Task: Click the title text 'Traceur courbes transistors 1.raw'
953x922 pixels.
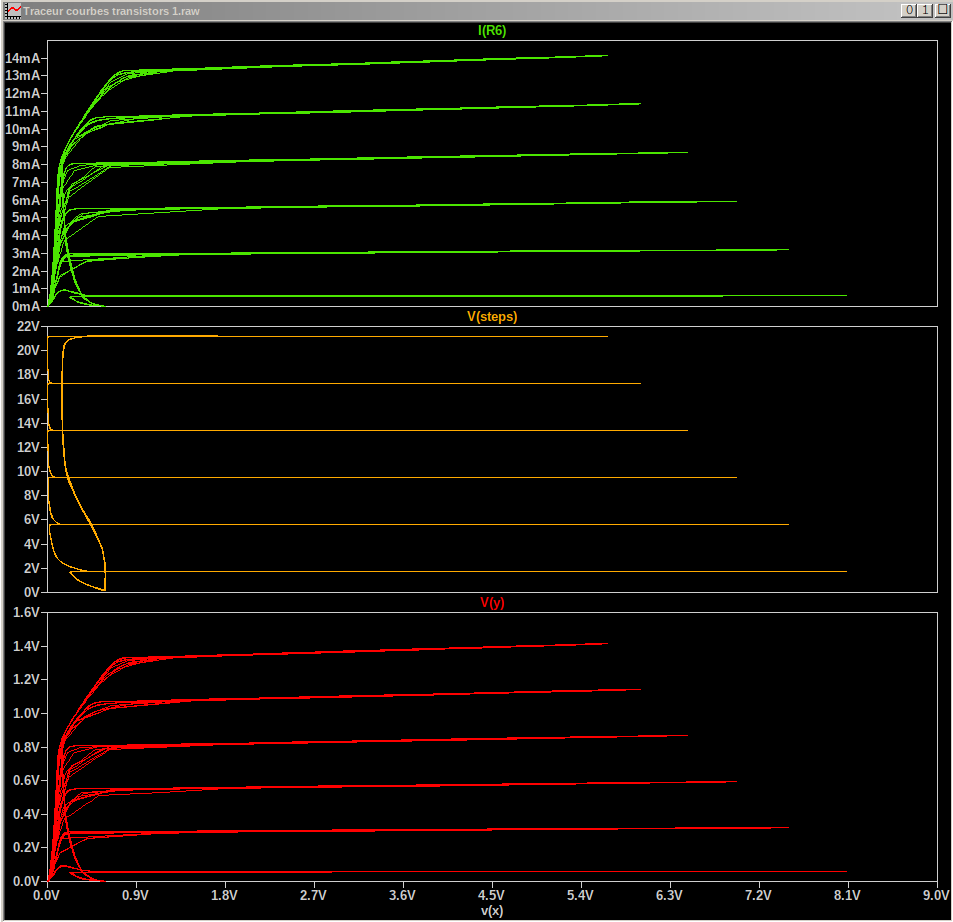Action: [x=111, y=11]
